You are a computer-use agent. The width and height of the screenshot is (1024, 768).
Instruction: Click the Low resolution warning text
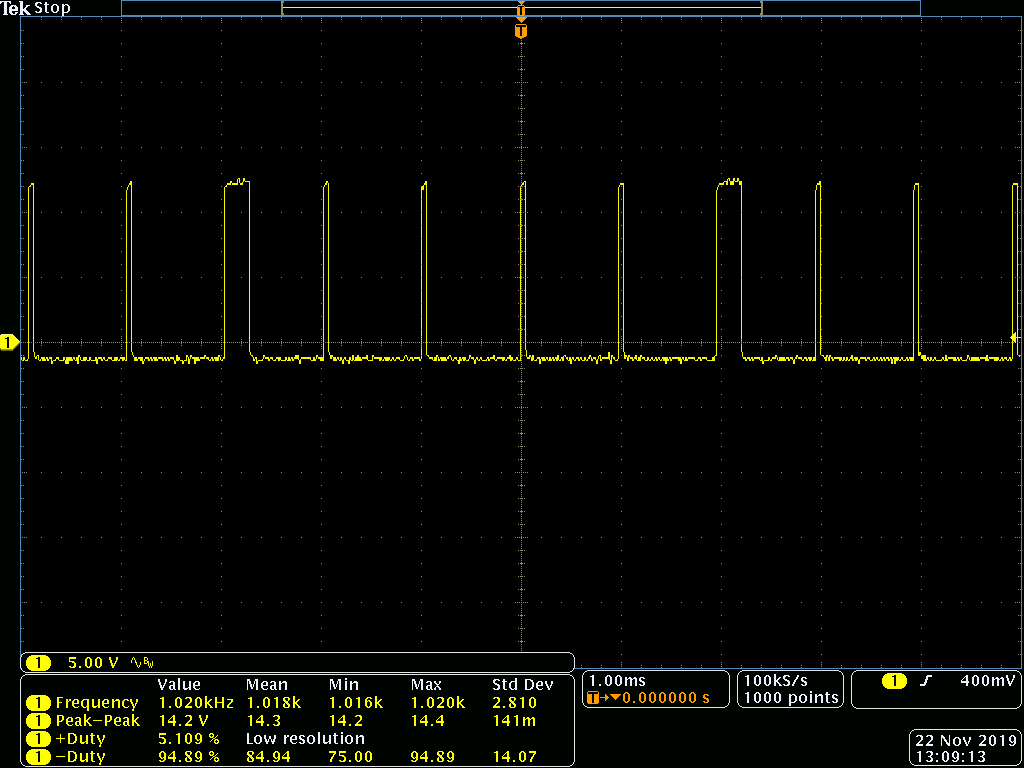click(305, 739)
